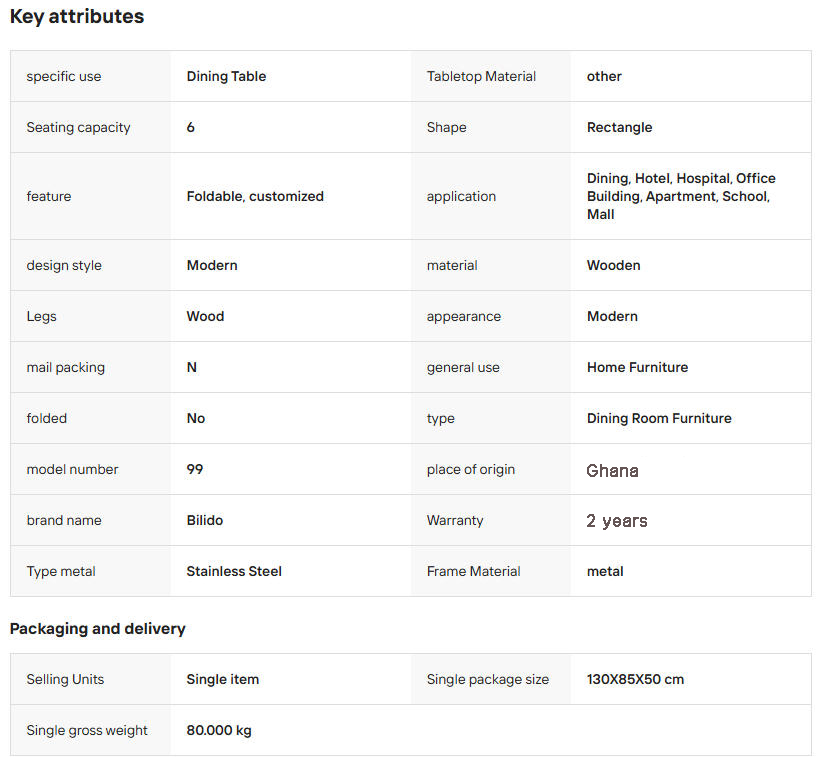Click the Legs attribute label
This screenshot has width=819, height=757.
[x=41, y=316]
